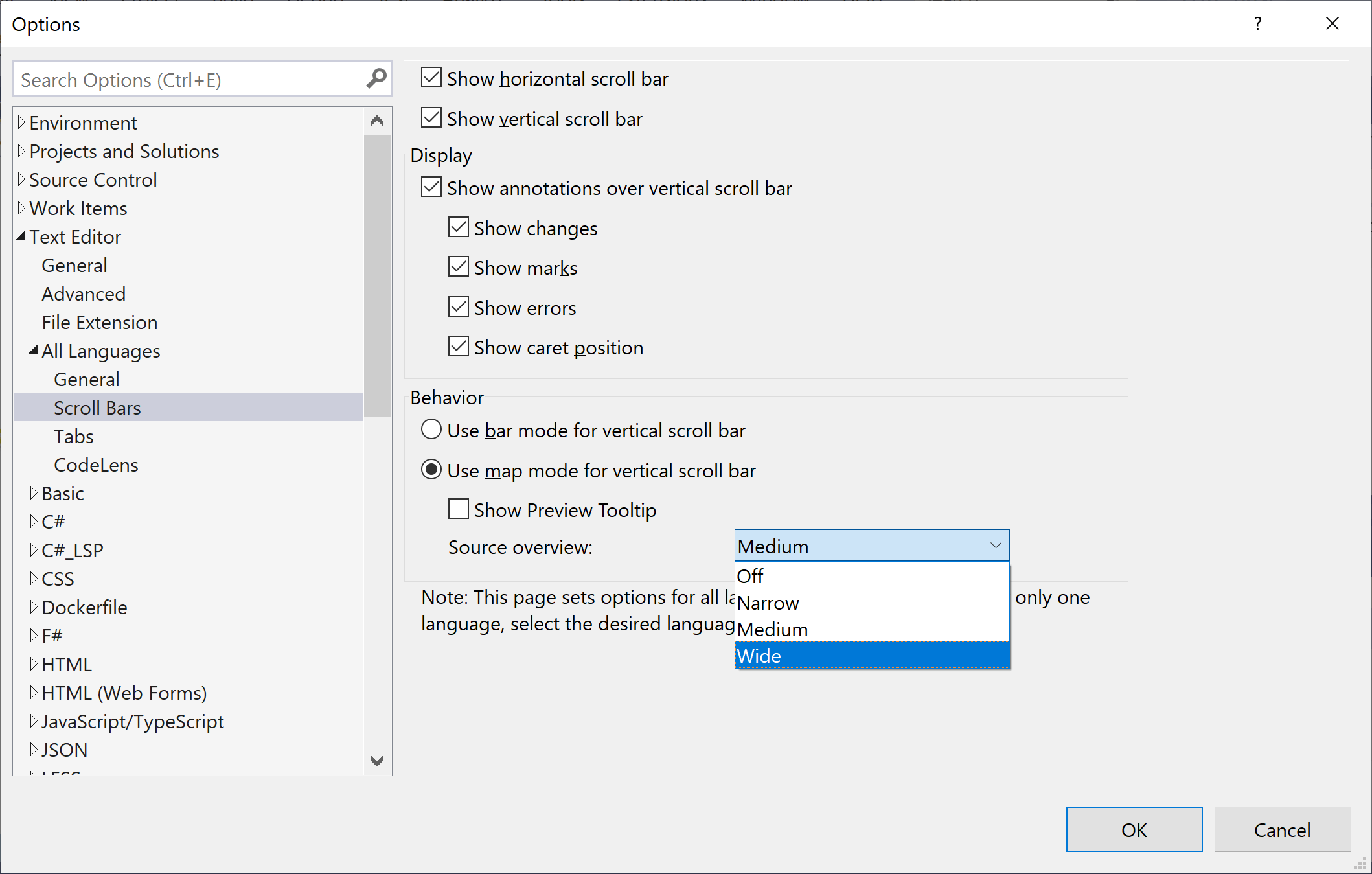This screenshot has width=1372, height=874.
Task: Uncheck Show caret position
Action: [x=458, y=346]
